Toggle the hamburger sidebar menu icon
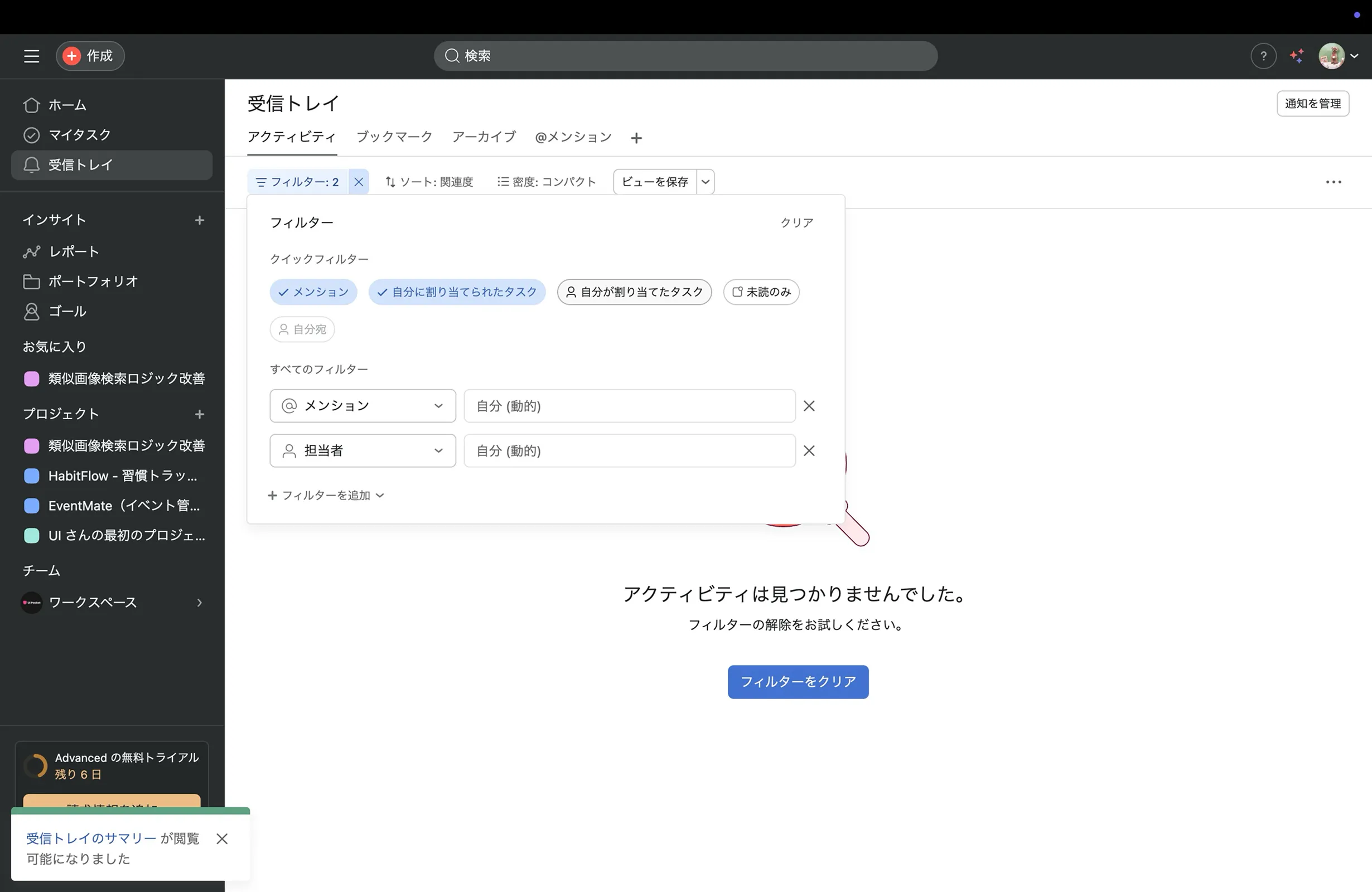The height and width of the screenshot is (892, 1372). [31, 56]
